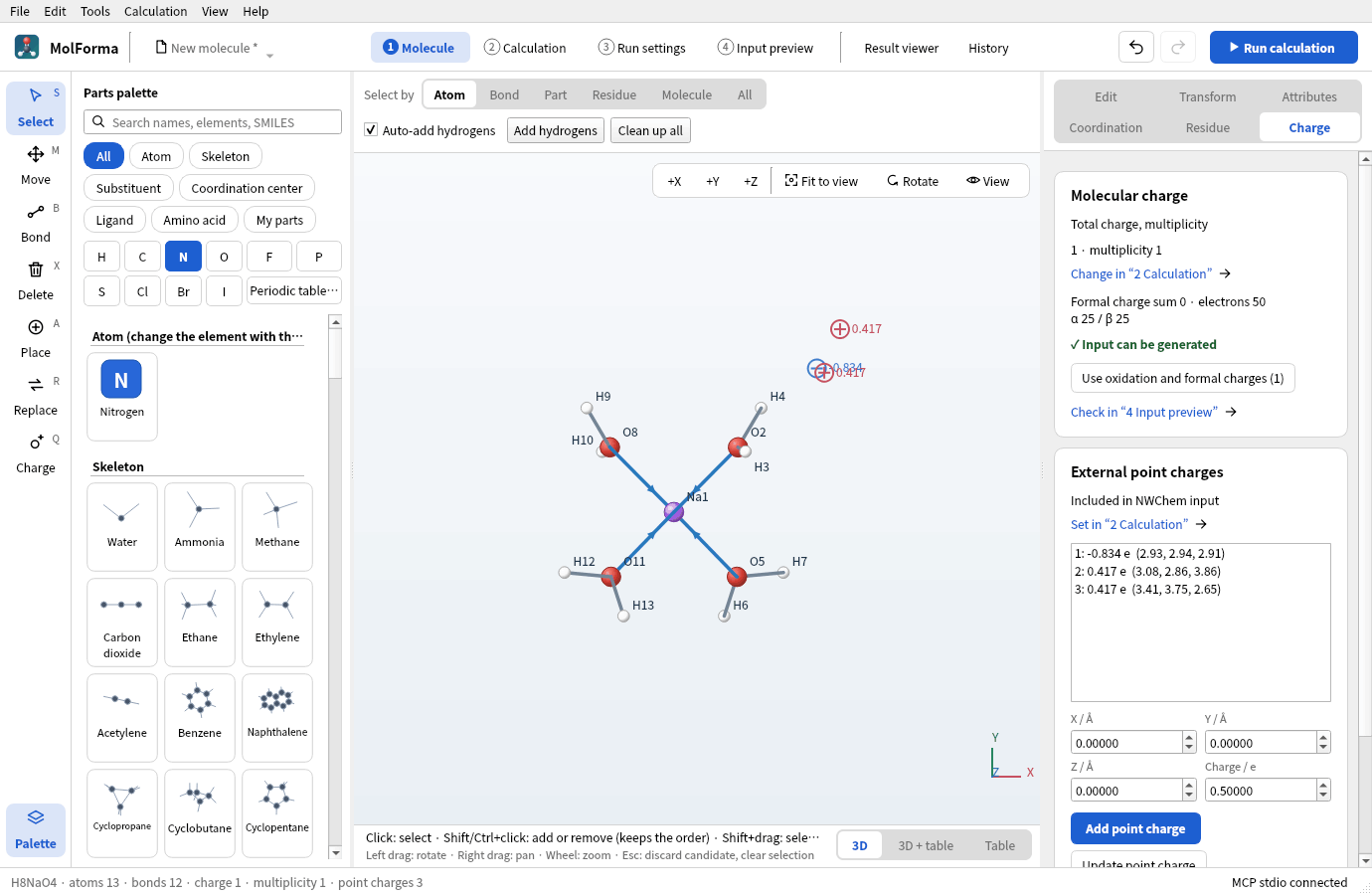The image size is (1372, 895).
Task: Go to the Run settings step tab
Action: pos(642,48)
